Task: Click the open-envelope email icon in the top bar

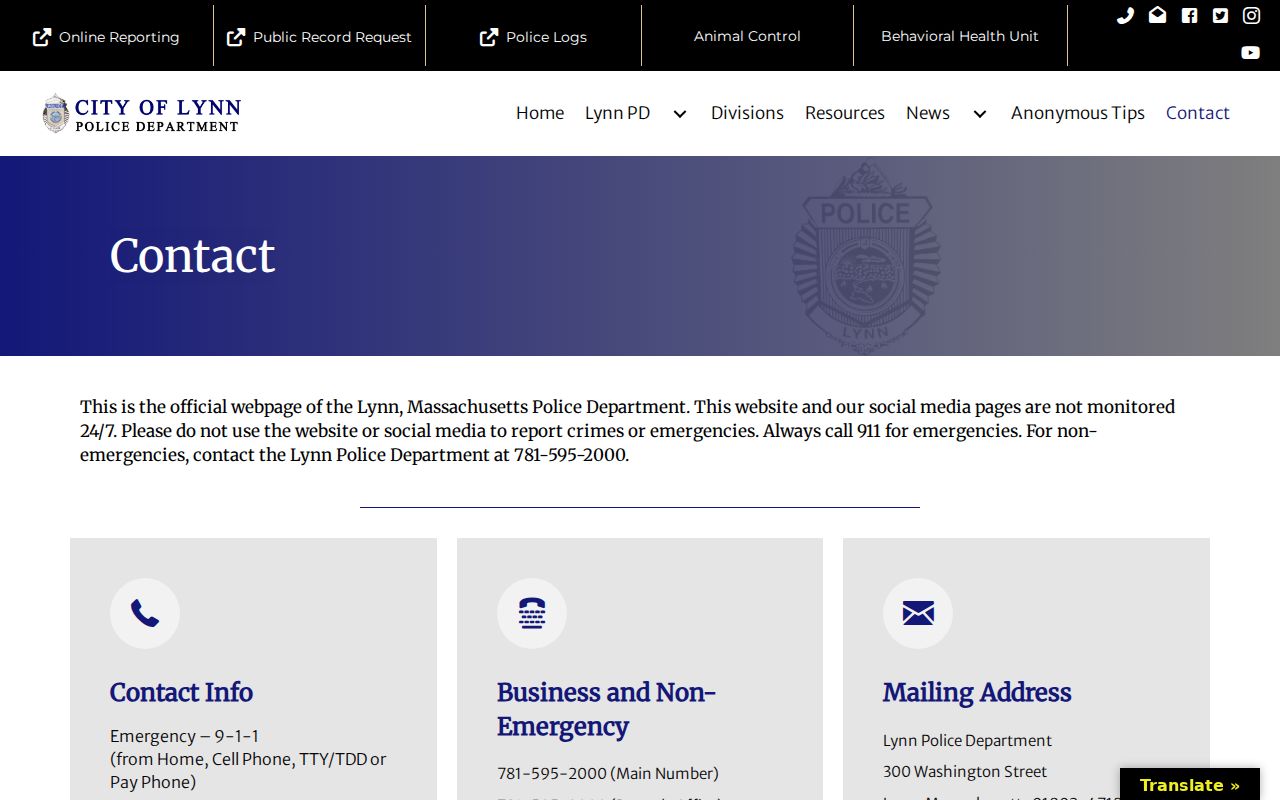Action: coord(1157,15)
